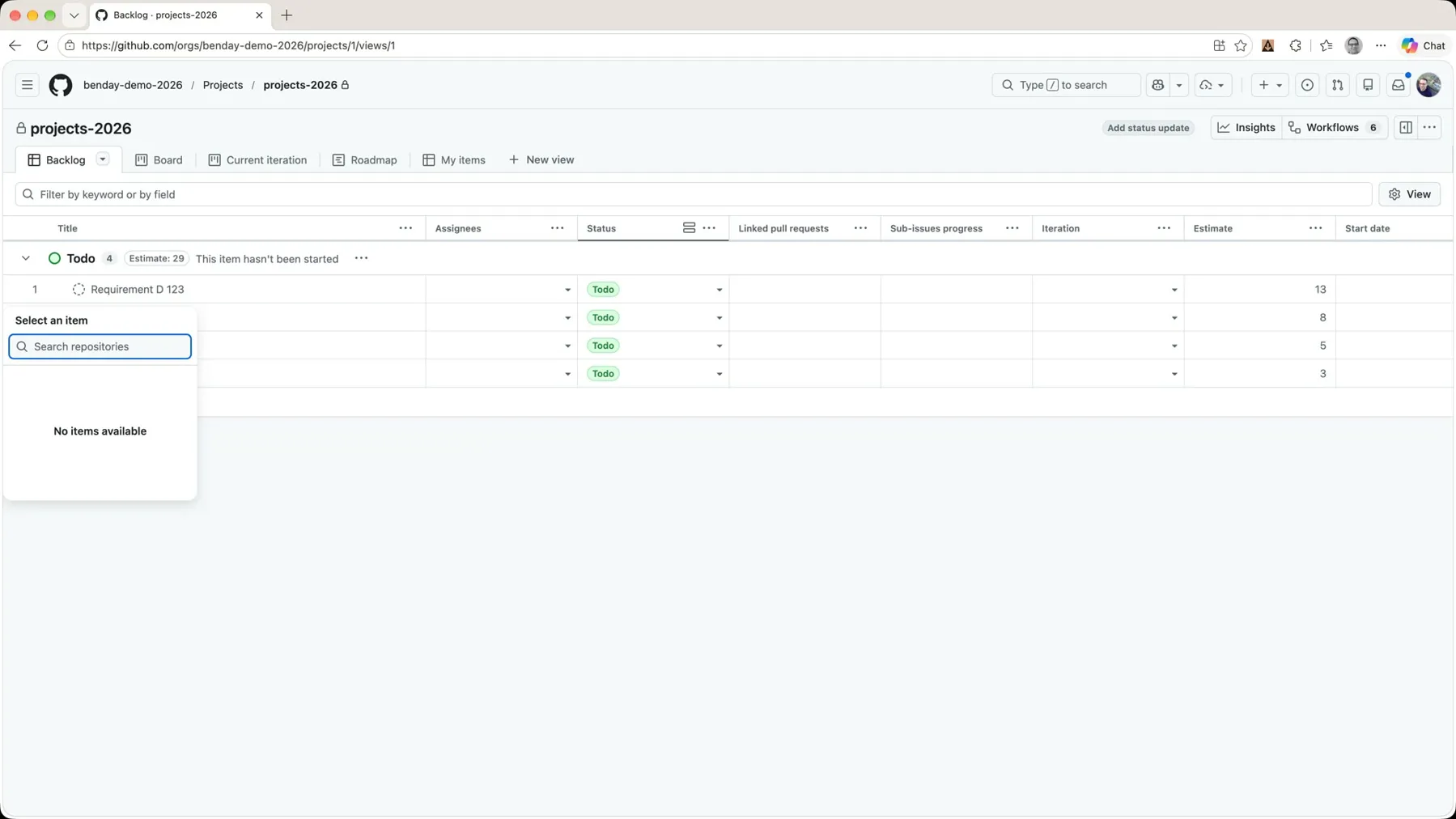The width and height of the screenshot is (1456, 819).
Task: Open Linked pull requests column options
Action: 860,228
